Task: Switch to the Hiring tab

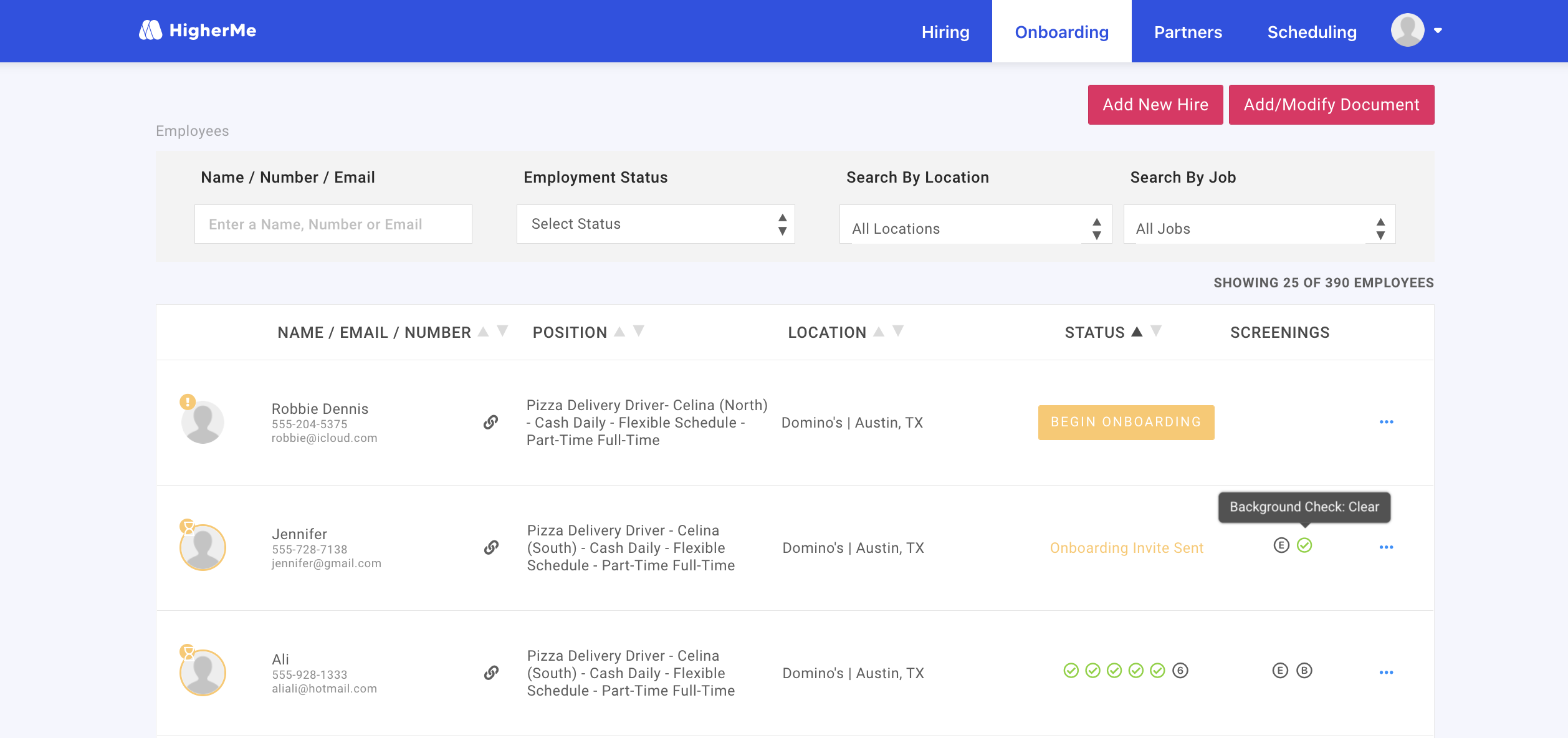Action: pyautogui.click(x=945, y=32)
